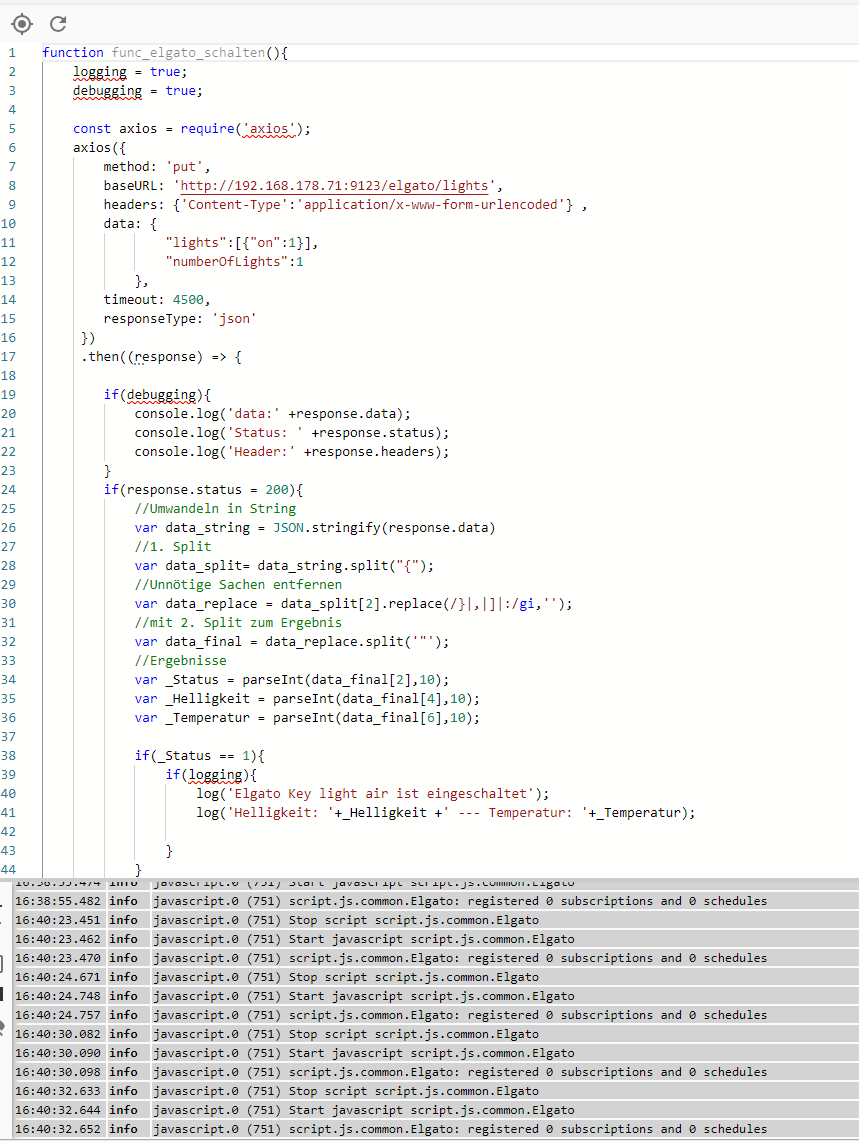Screen dimensions: 859x1146
Task: Click the "numberOfLights":1 entry
Action: click(234, 262)
